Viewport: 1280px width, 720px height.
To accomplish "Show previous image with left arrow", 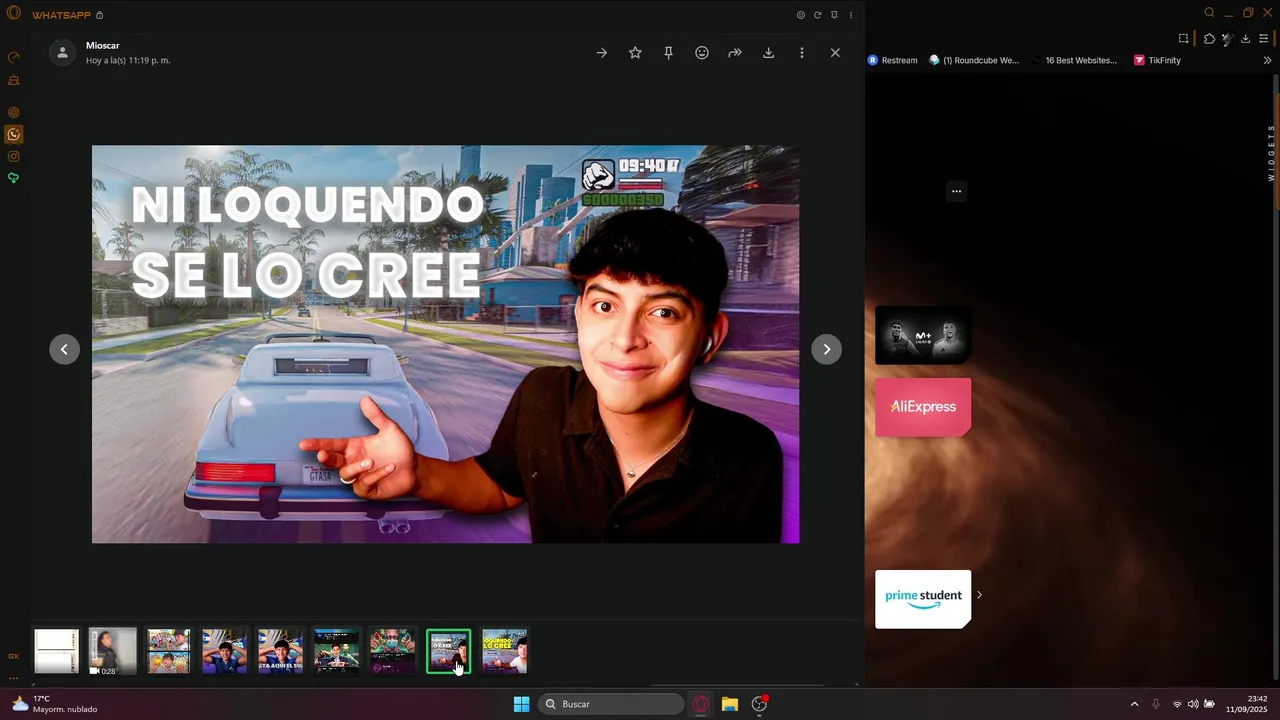I will pos(64,349).
